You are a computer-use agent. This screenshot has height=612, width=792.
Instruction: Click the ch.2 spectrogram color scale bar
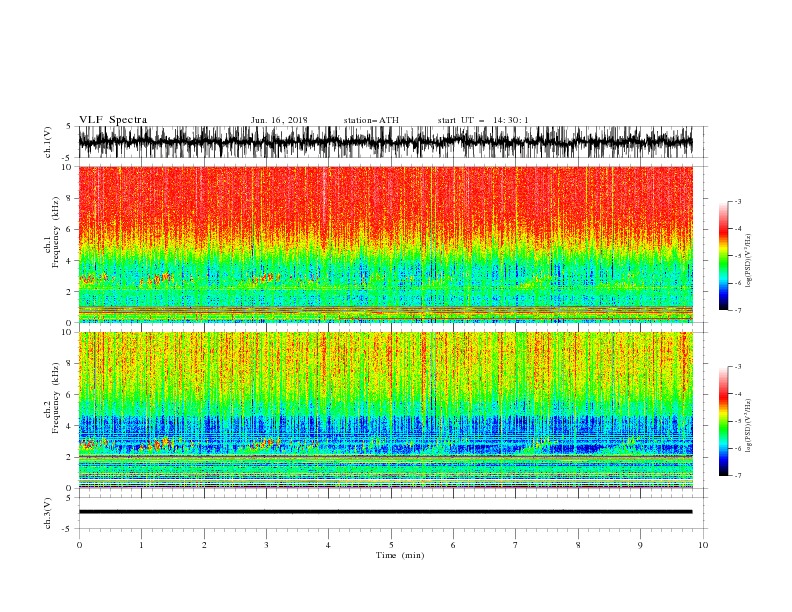pyautogui.click(x=723, y=421)
